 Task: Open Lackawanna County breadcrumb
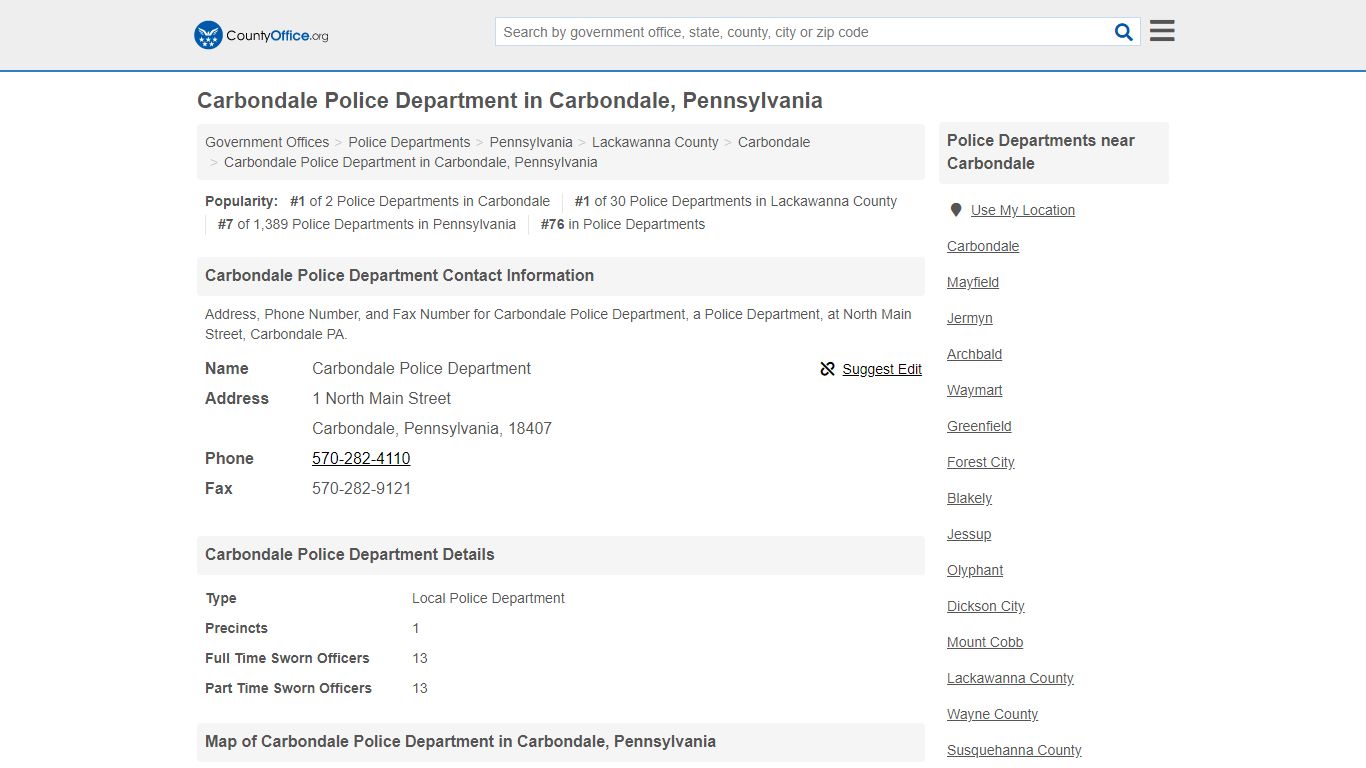655,142
